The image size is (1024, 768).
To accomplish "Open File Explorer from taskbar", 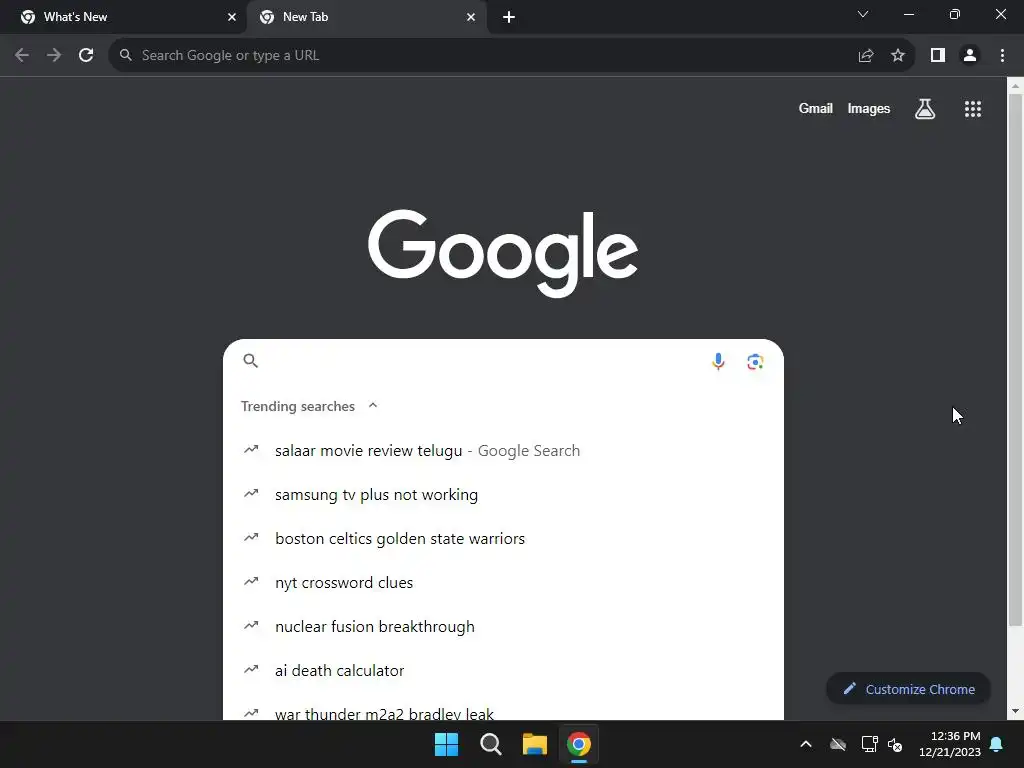I will tap(535, 744).
